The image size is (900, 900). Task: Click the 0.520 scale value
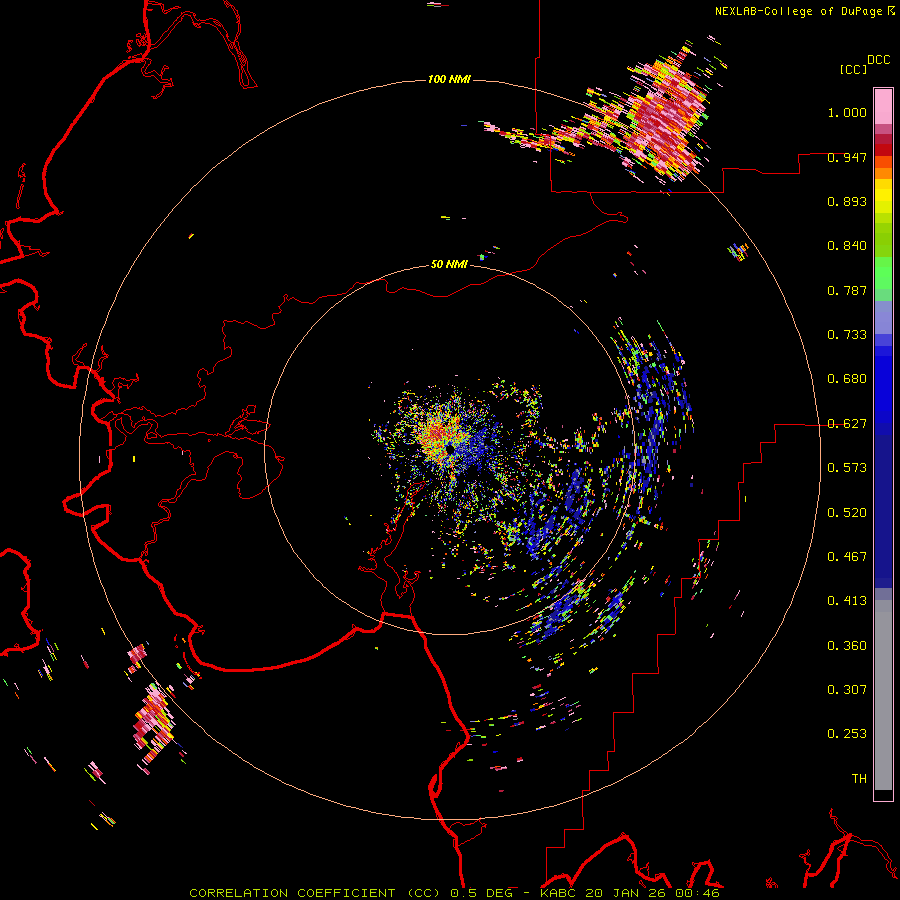point(847,513)
